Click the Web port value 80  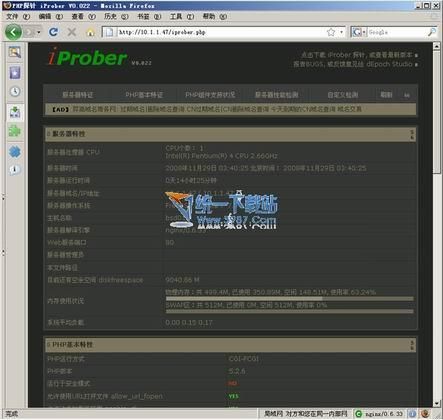coord(169,243)
